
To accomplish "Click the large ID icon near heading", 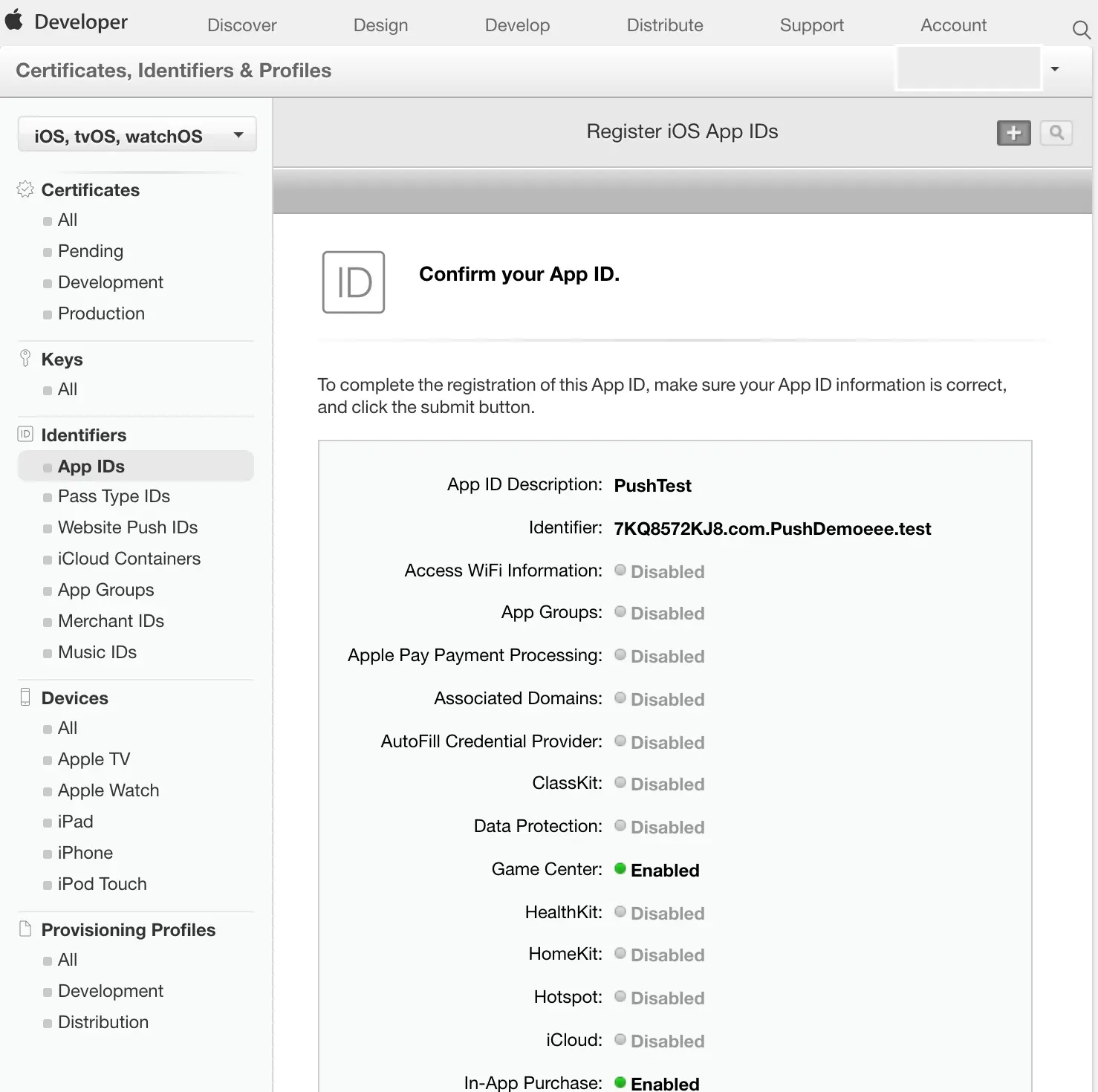I will point(354,282).
